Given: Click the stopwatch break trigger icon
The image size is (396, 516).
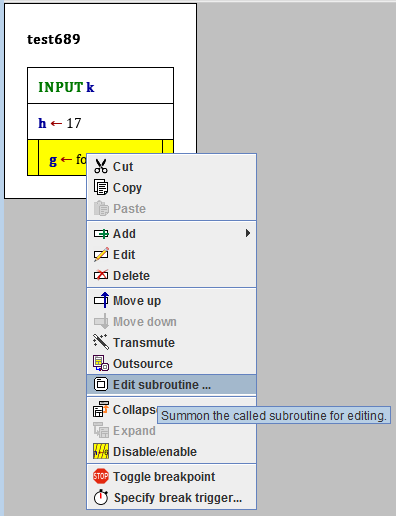Looking at the screenshot, I should pos(101,497).
